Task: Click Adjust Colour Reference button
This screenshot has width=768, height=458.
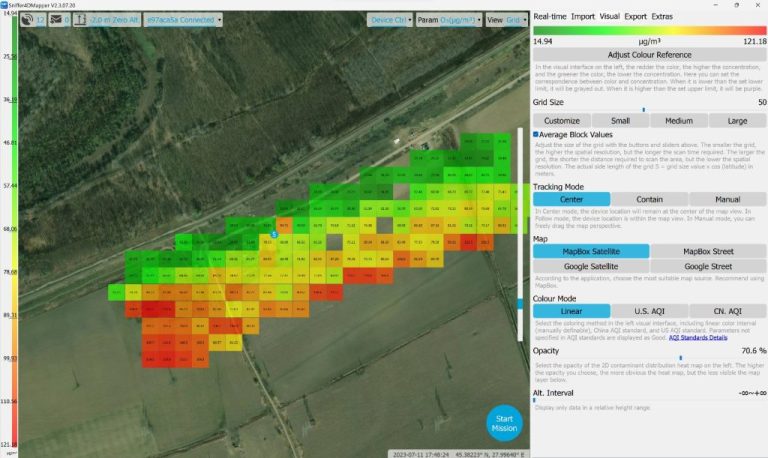Action: (649, 54)
